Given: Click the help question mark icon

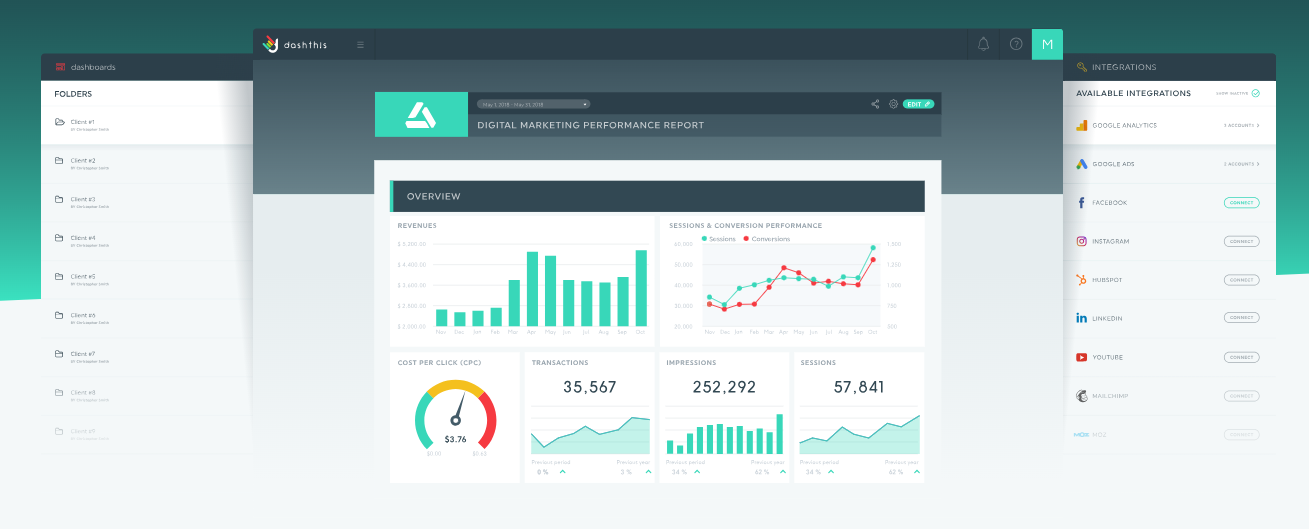Looking at the screenshot, I should 1016,44.
